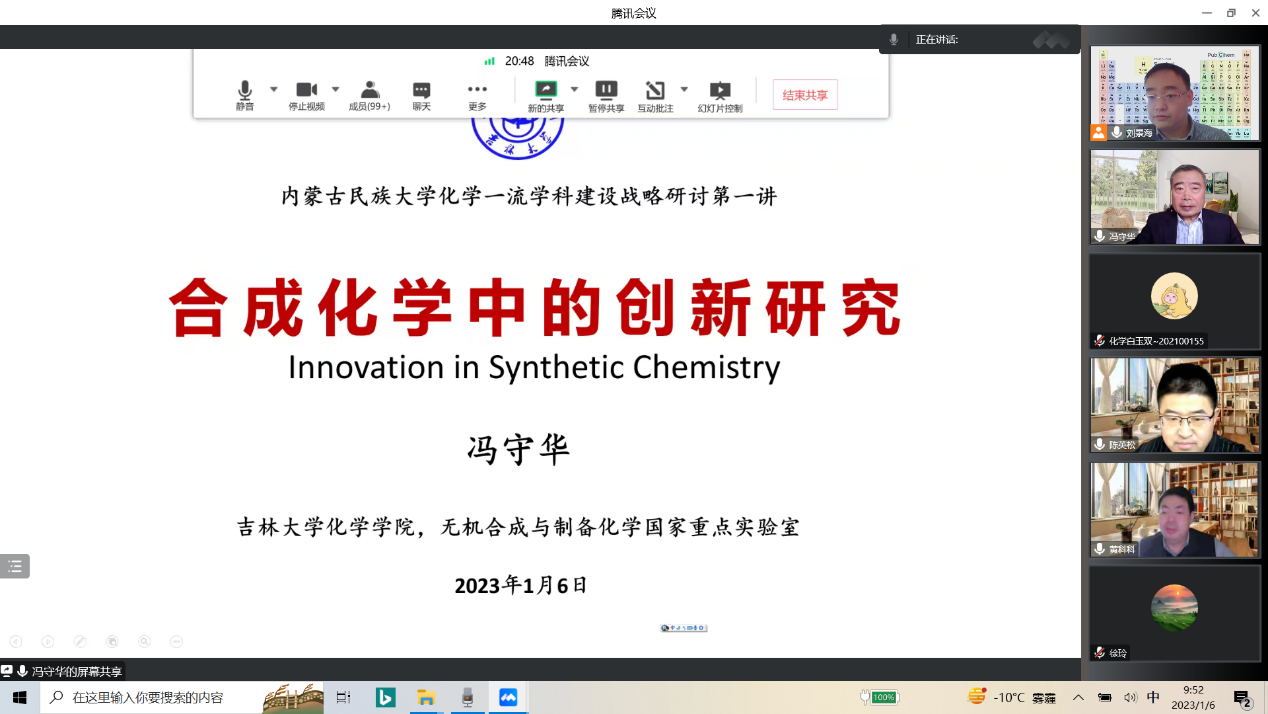The image size is (1268, 714).
Task: Click the 正在讲话 speaker microphone icon
Action: tap(894, 40)
